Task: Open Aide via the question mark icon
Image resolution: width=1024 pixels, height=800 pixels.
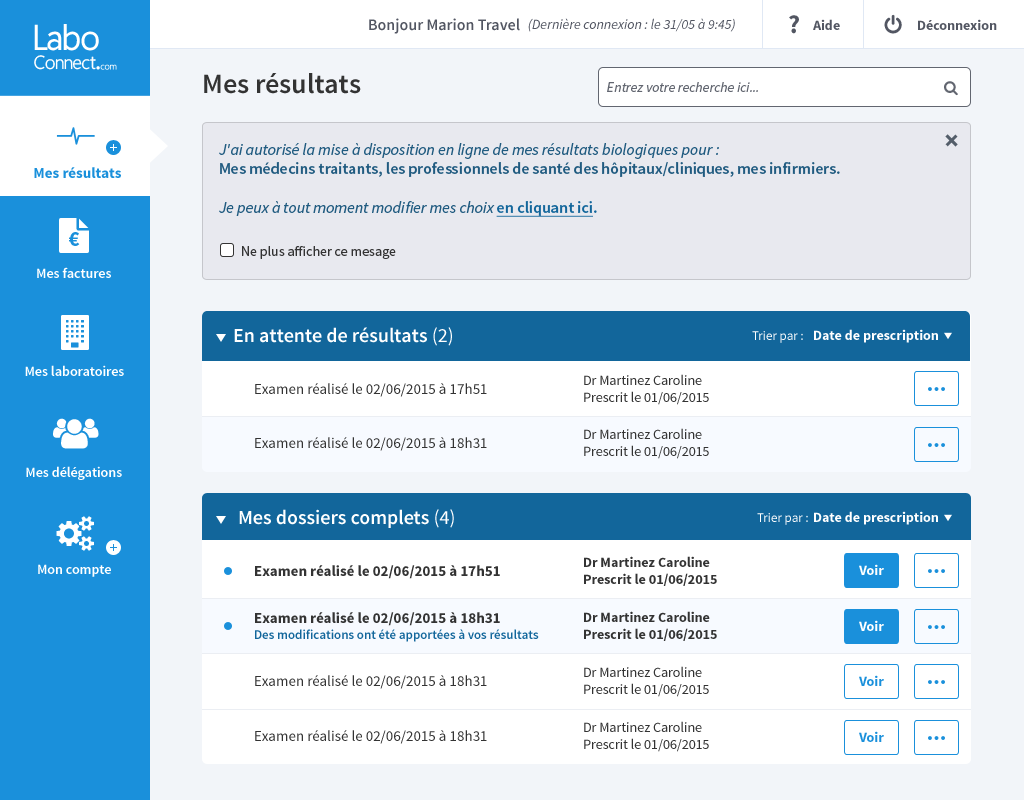Action: click(795, 25)
